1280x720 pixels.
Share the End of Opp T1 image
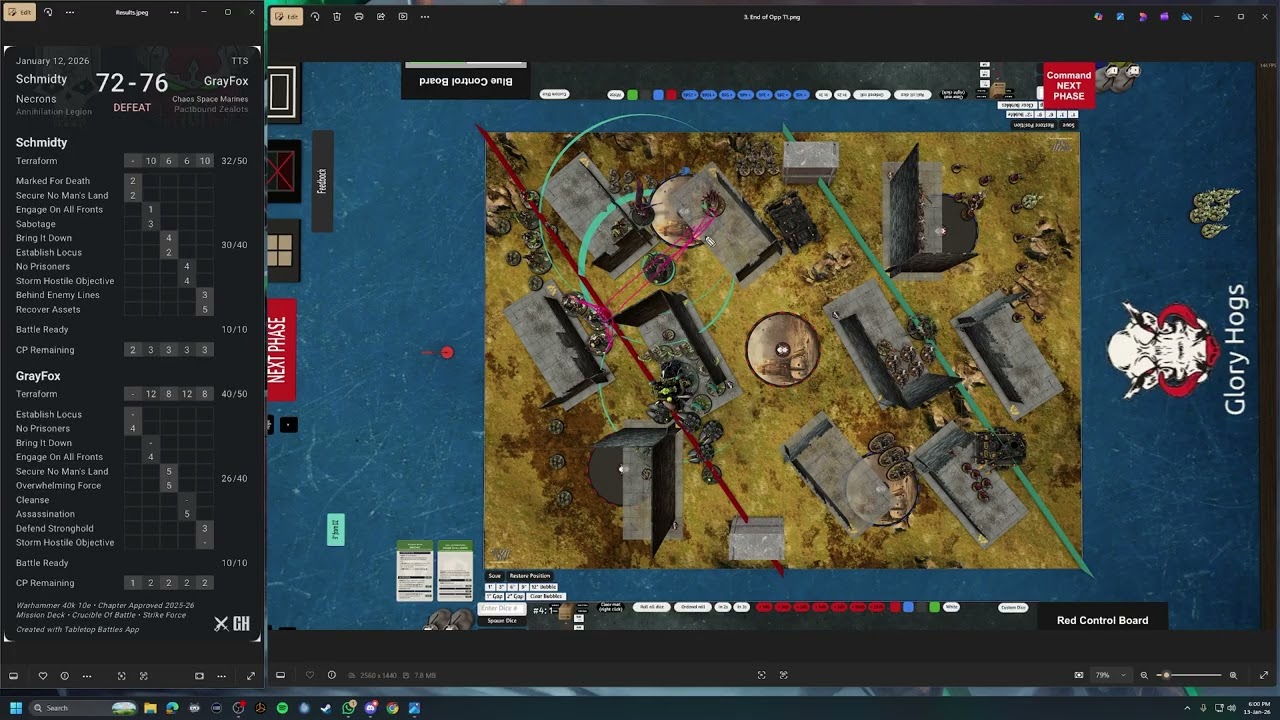click(381, 16)
